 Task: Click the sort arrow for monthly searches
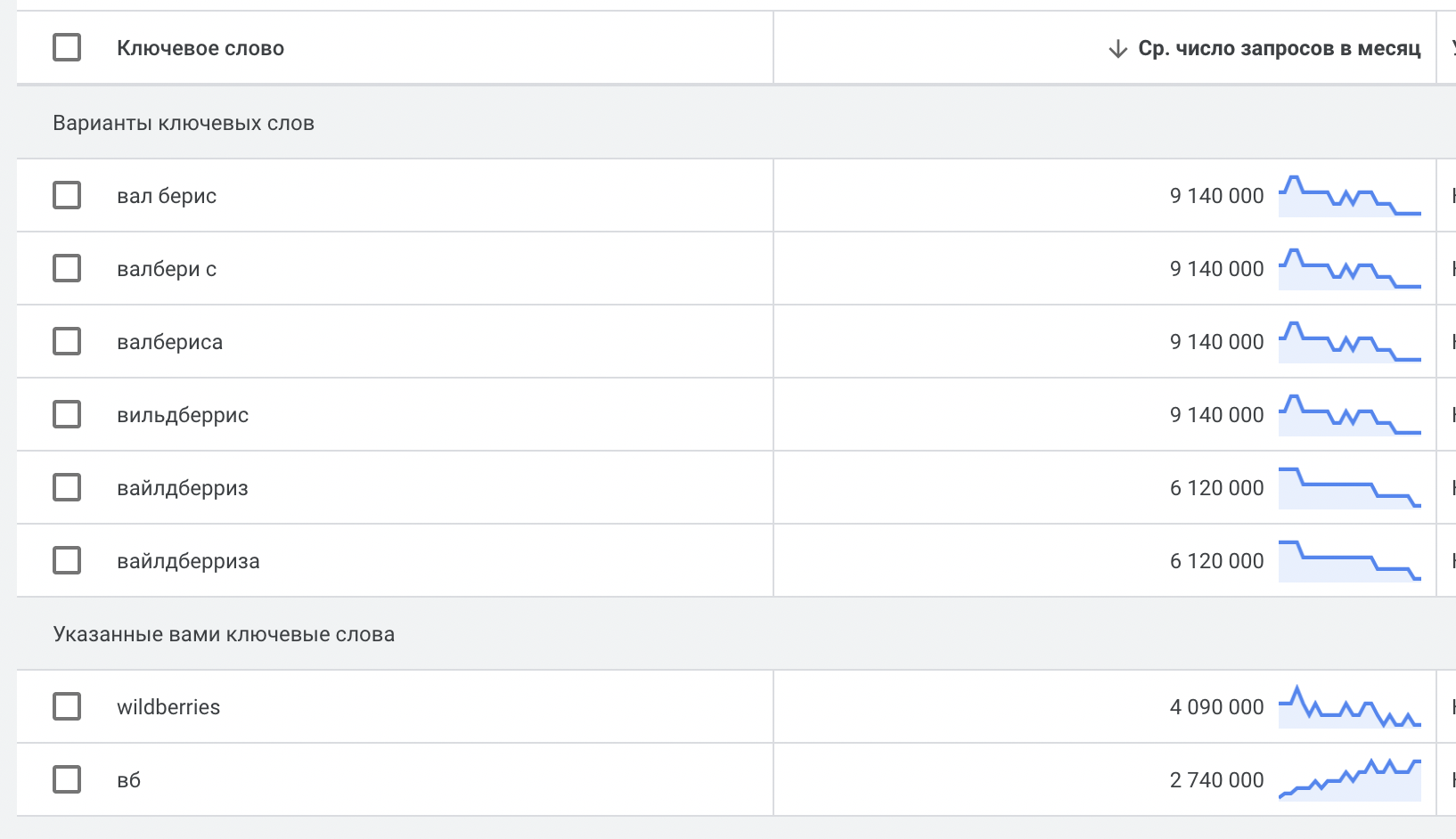1117,49
